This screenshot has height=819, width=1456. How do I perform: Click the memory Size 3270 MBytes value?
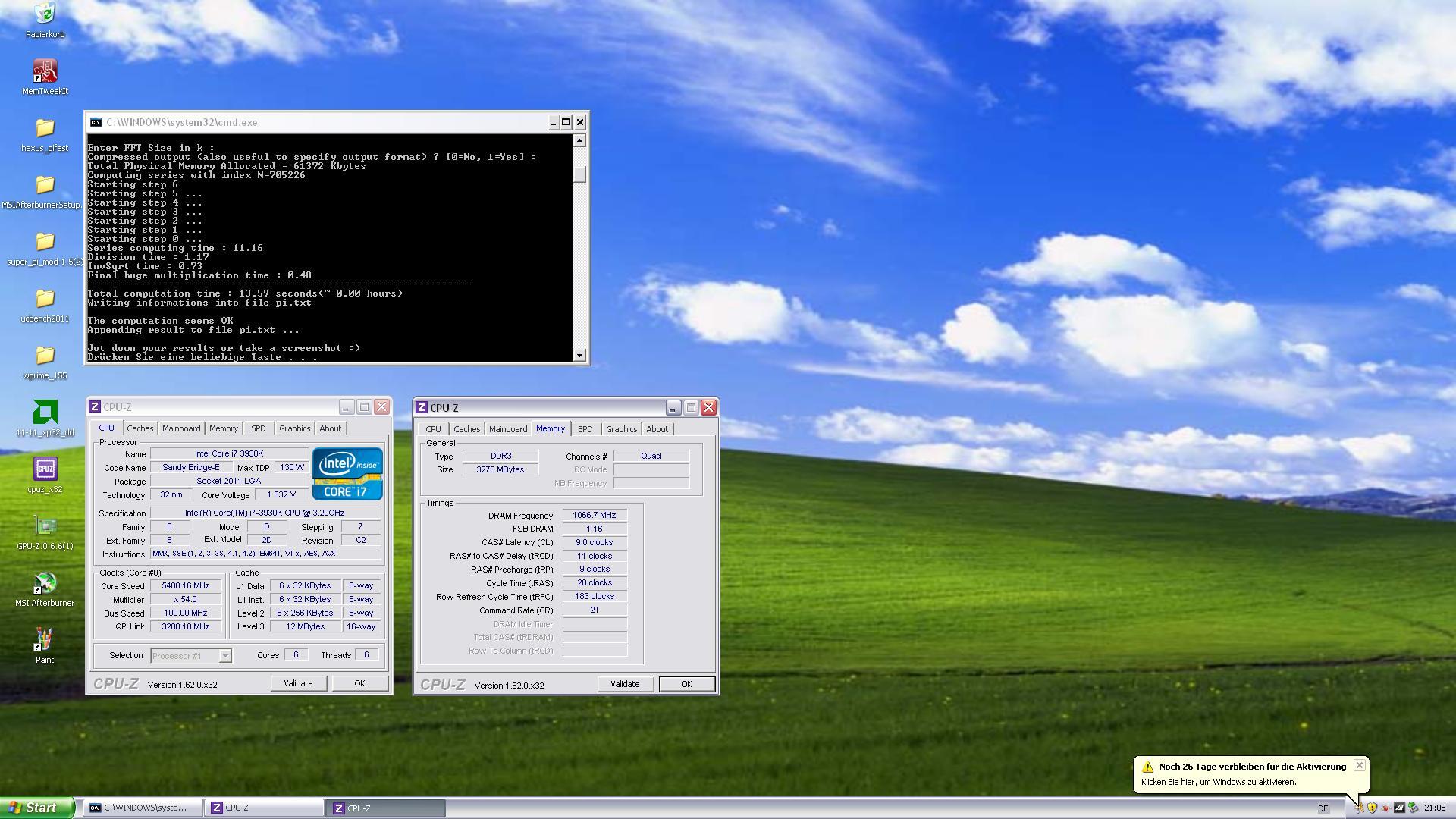point(500,469)
